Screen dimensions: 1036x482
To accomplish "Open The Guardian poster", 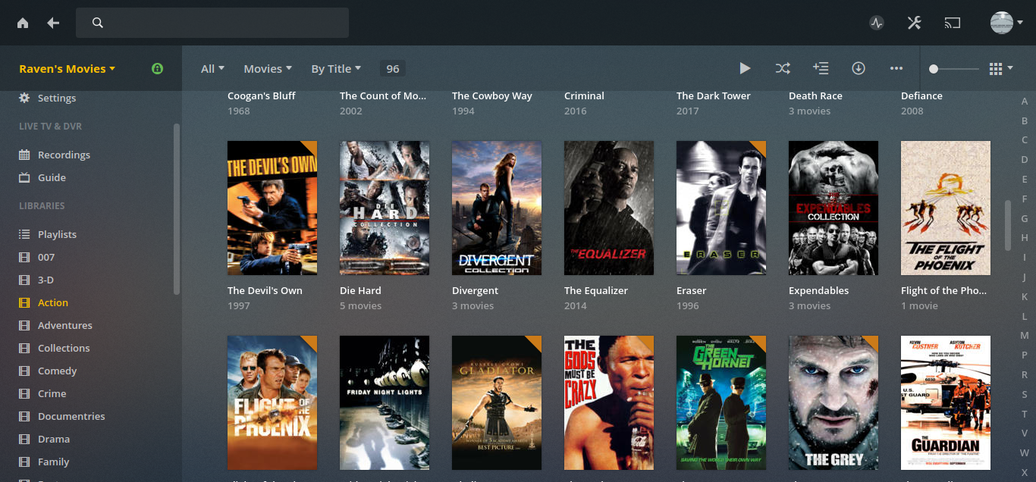I will pyautogui.click(x=946, y=403).
